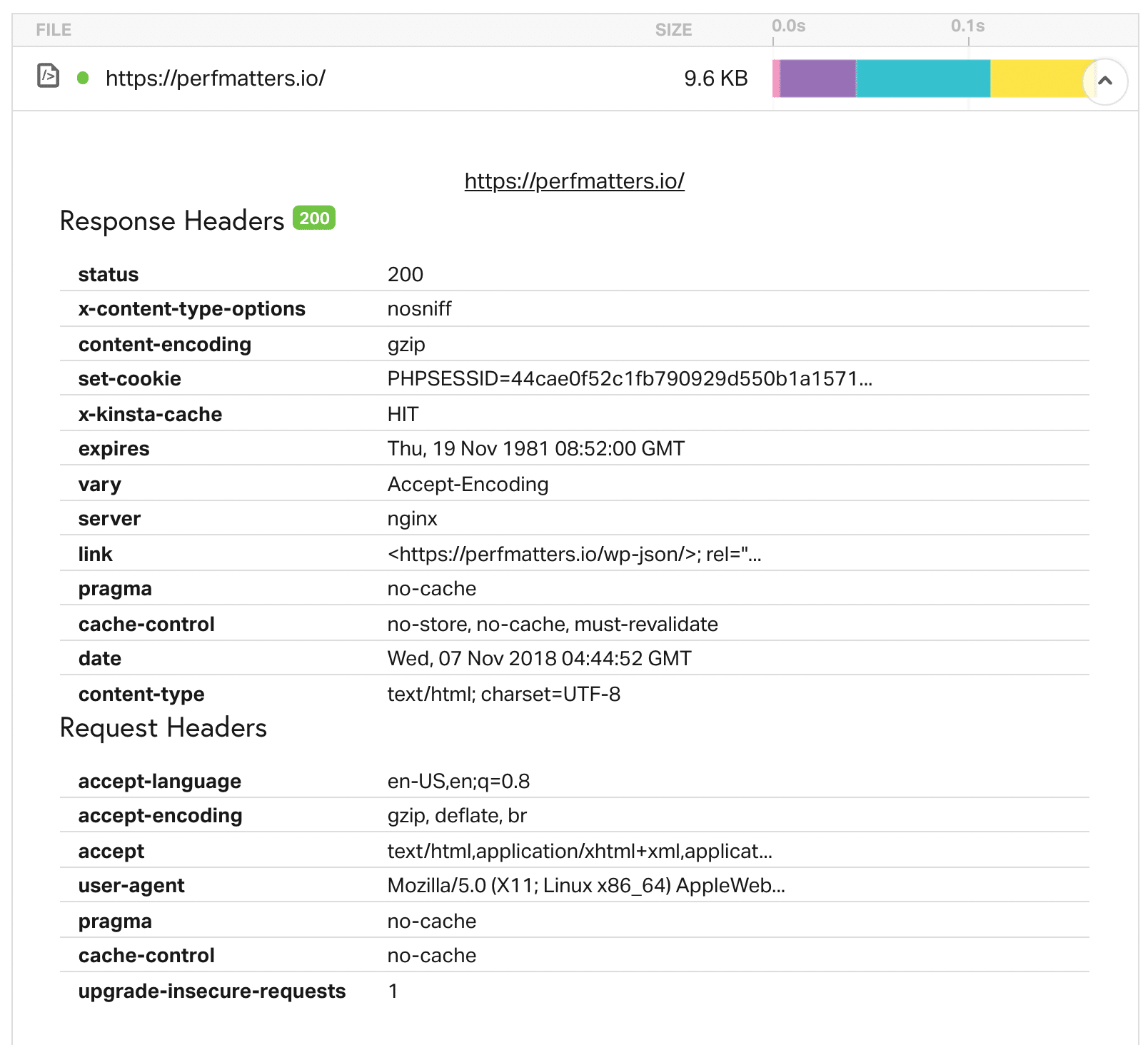Sort by the SIZE column header

click(x=674, y=29)
